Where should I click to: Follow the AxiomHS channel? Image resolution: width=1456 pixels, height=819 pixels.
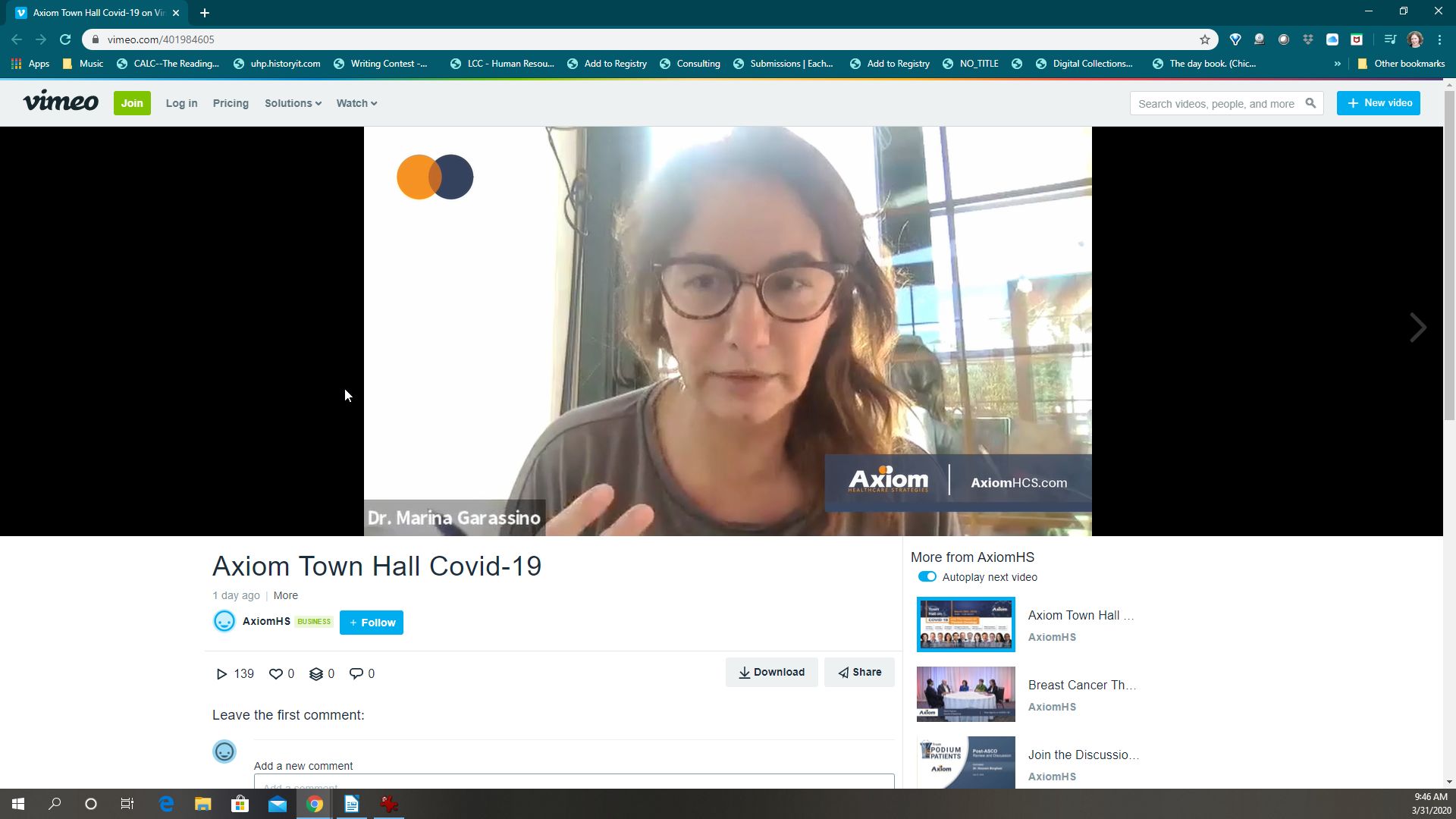pyautogui.click(x=372, y=623)
